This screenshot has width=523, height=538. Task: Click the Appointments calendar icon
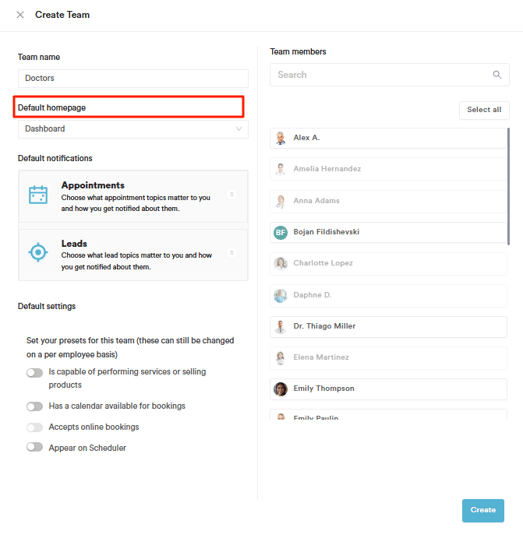point(38,195)
